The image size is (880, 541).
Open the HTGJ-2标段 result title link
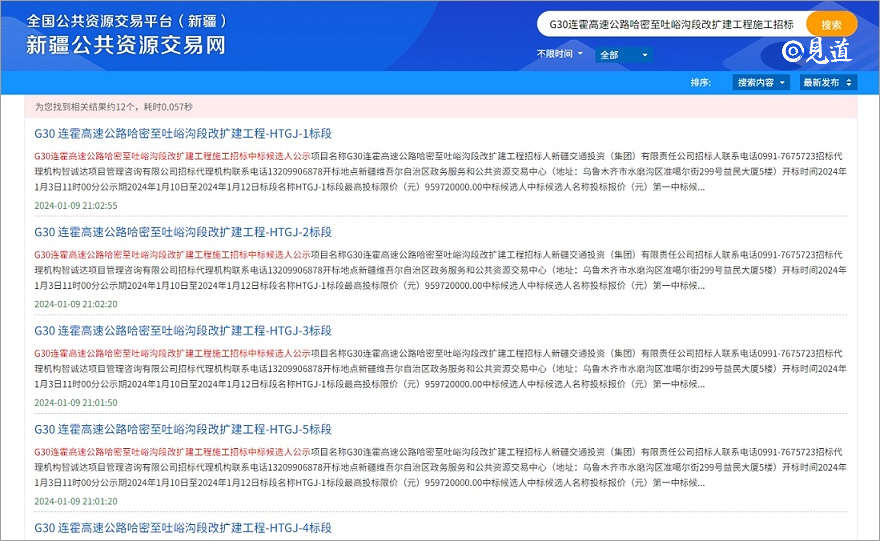[x=183, y=232]
